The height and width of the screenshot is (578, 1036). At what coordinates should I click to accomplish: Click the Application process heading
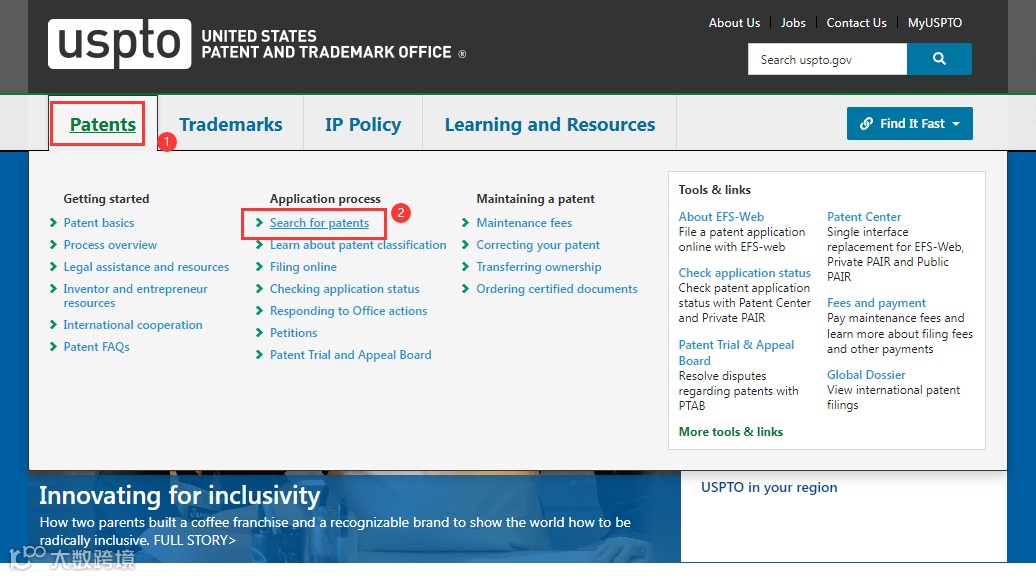point(325,199)
